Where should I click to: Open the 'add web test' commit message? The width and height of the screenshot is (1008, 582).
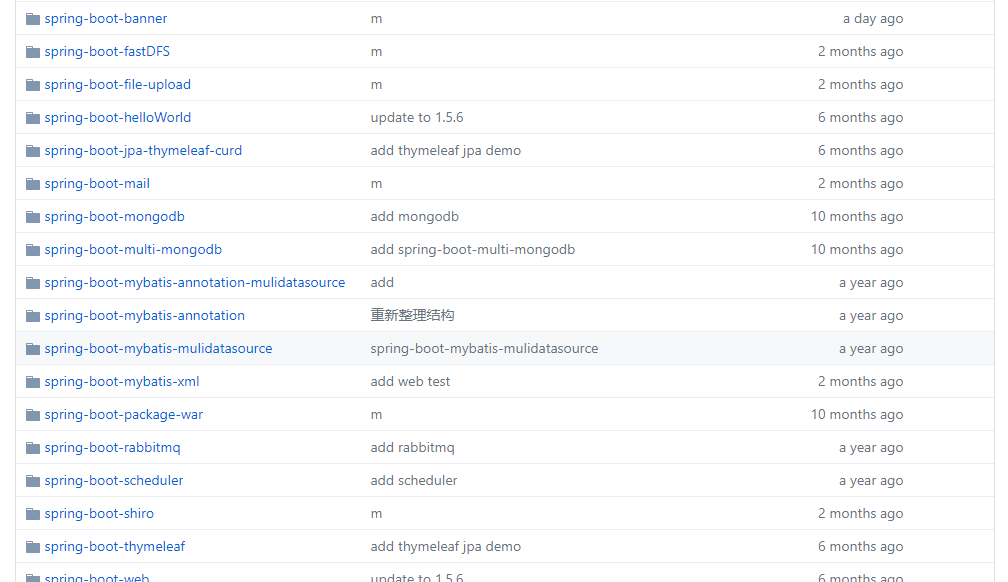click(410, 381)
